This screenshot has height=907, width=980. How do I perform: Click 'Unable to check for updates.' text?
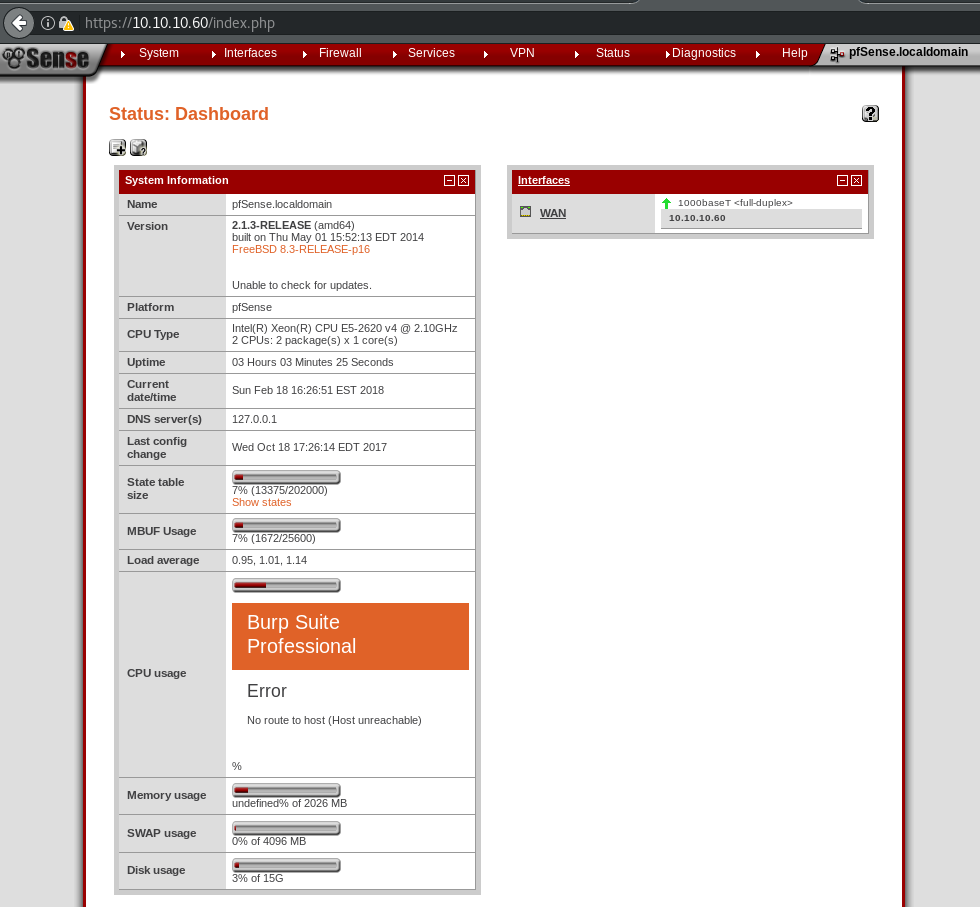coord(302,286)
